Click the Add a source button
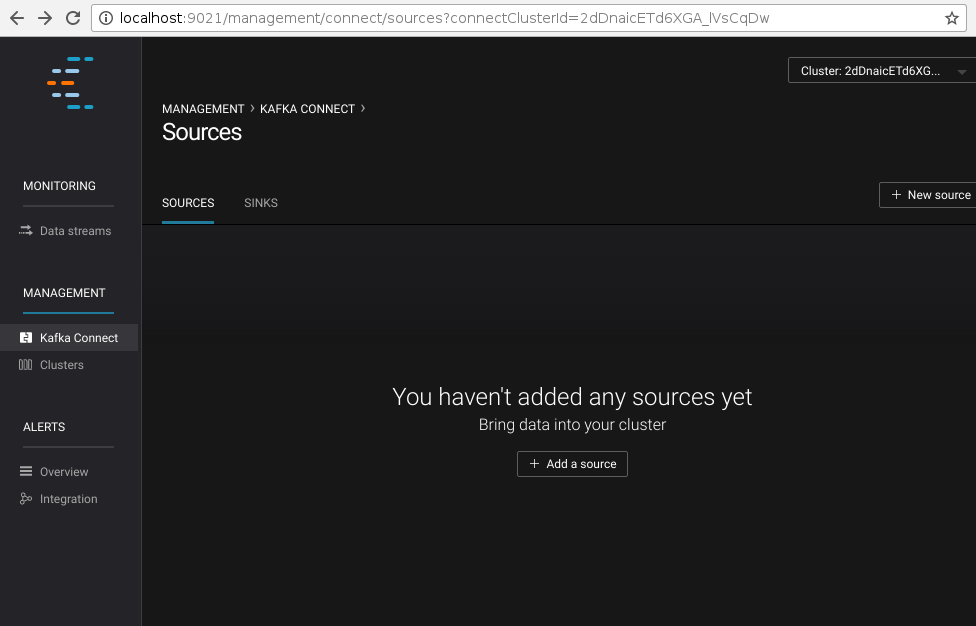Screen dimensions: 976x626 pos(572,464)
